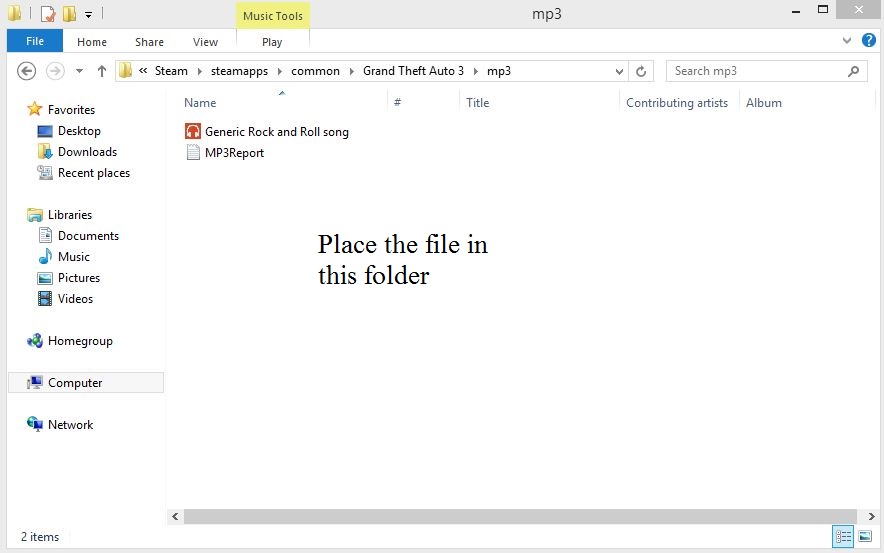Click the folder icon in the title bar
884x553 pixels.
tap(15, 13)
